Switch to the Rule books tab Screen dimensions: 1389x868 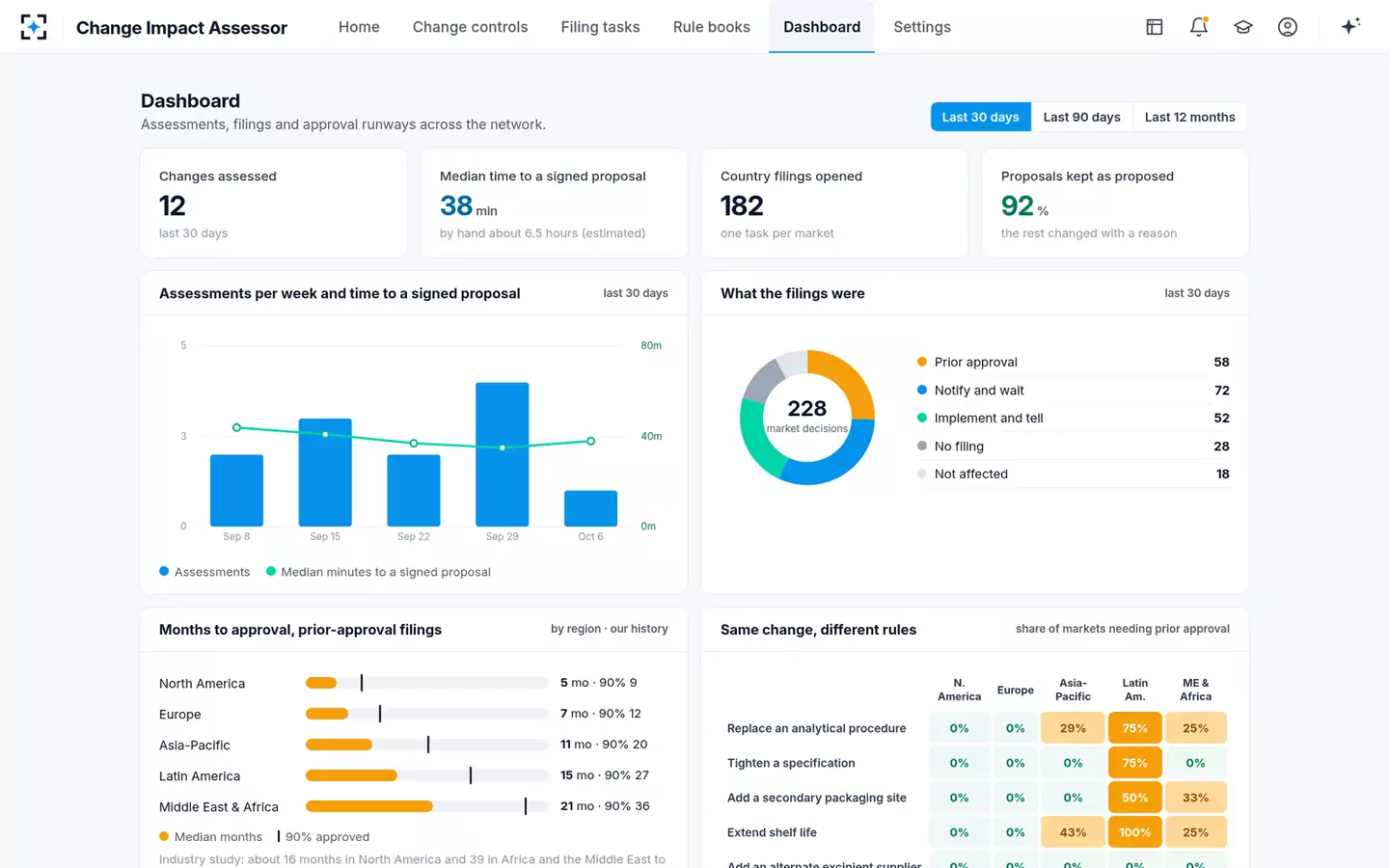pyautogui.click(x=712, y=27)
